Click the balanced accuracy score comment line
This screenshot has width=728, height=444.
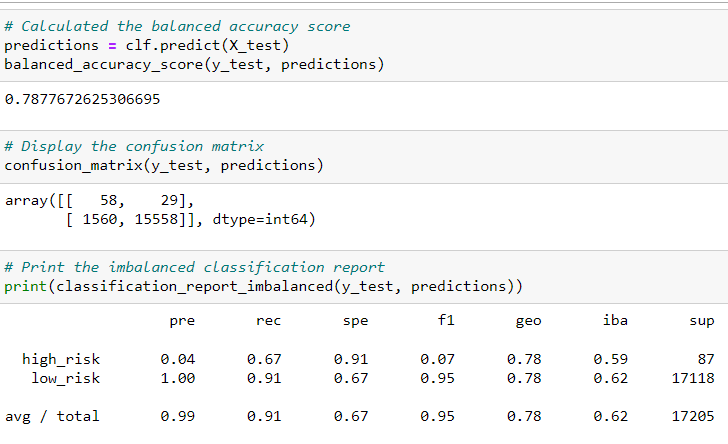(x=177, y=26)
